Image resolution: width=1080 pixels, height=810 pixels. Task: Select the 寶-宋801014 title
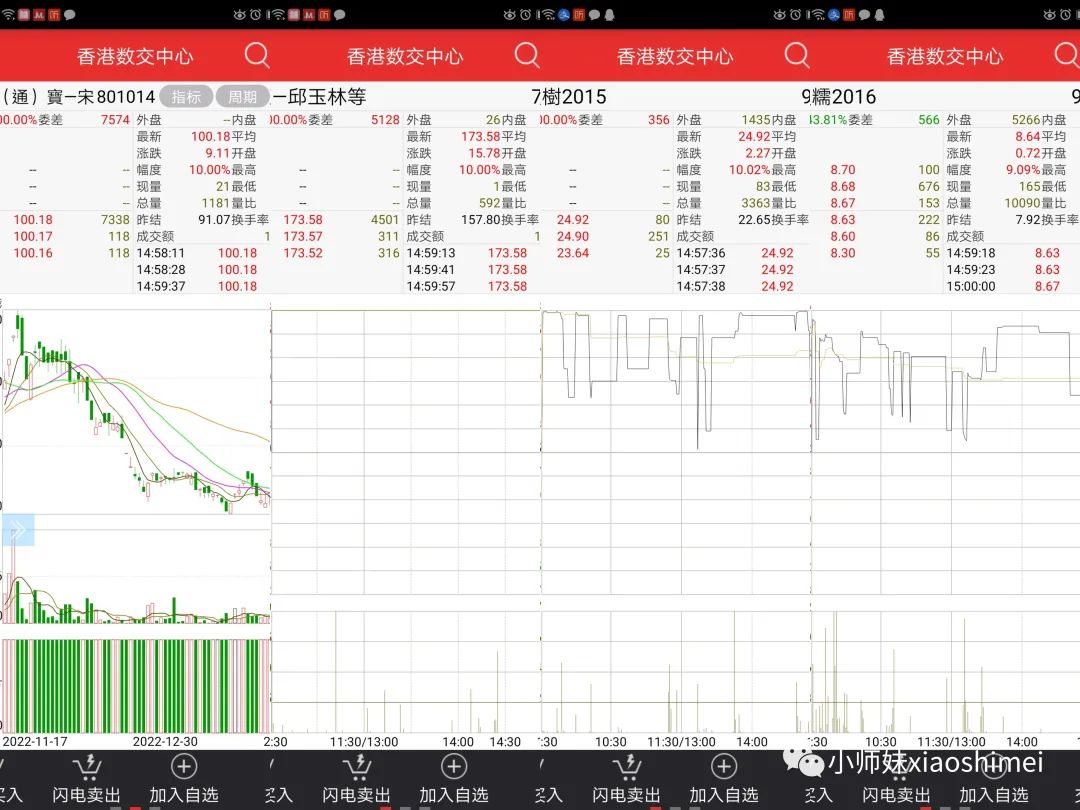click(100, 97)
